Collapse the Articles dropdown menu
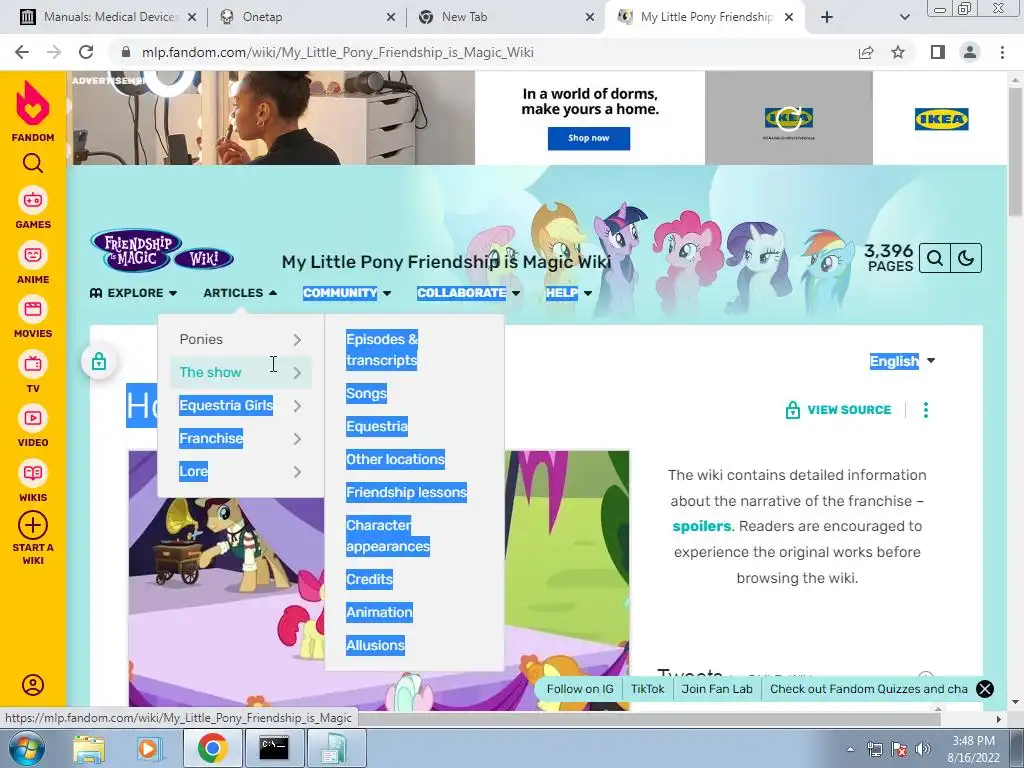Viewport: 1024px width, 768px height. click(240, 293)
